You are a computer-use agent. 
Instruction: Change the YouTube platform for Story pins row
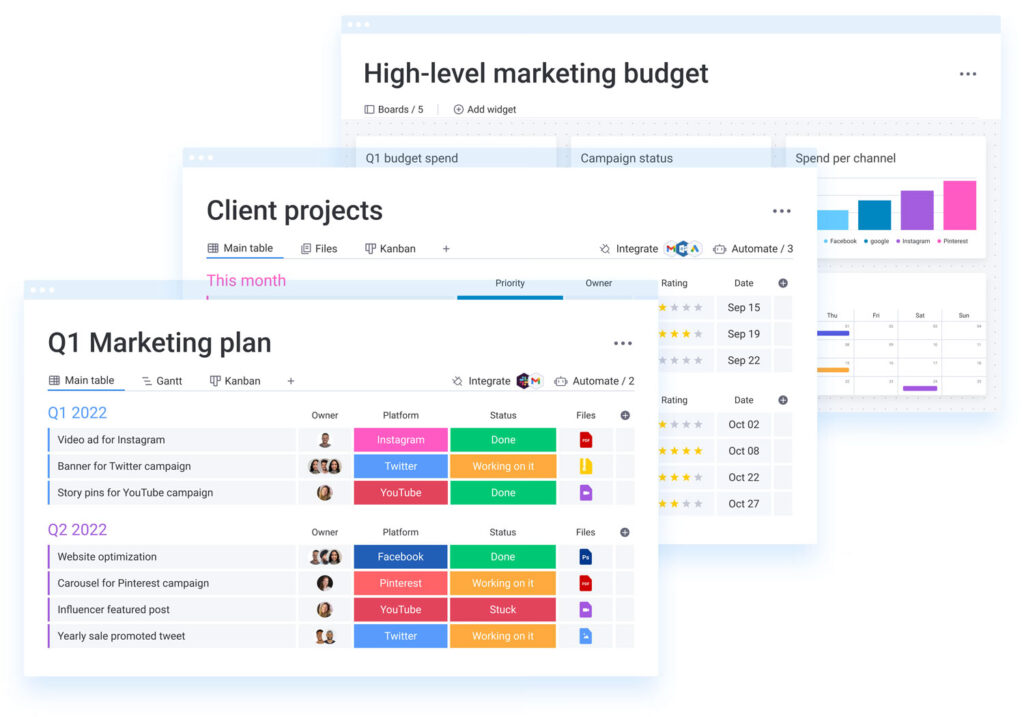401,492
